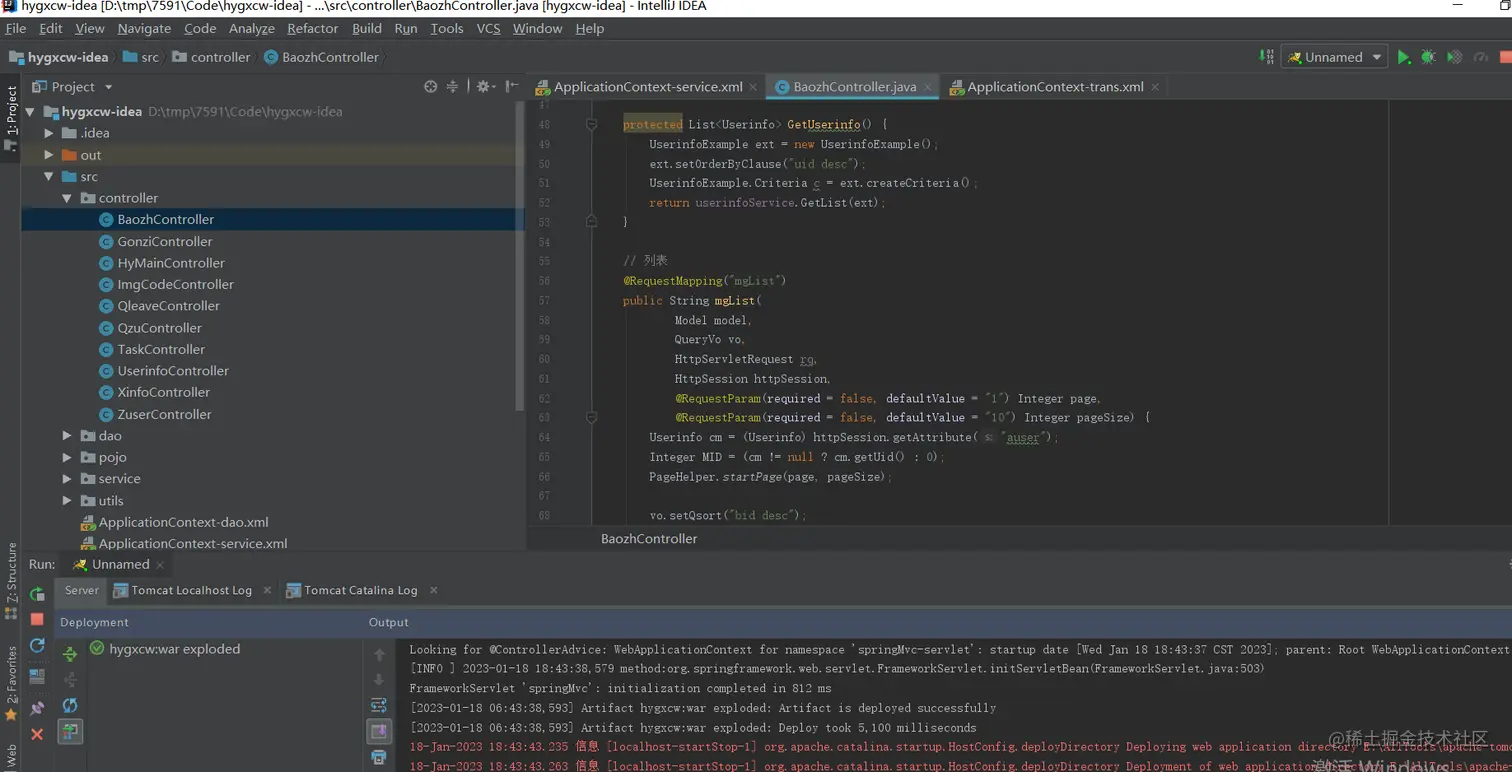Open the Favorites tool window
1512x772 pixels.
11,683
